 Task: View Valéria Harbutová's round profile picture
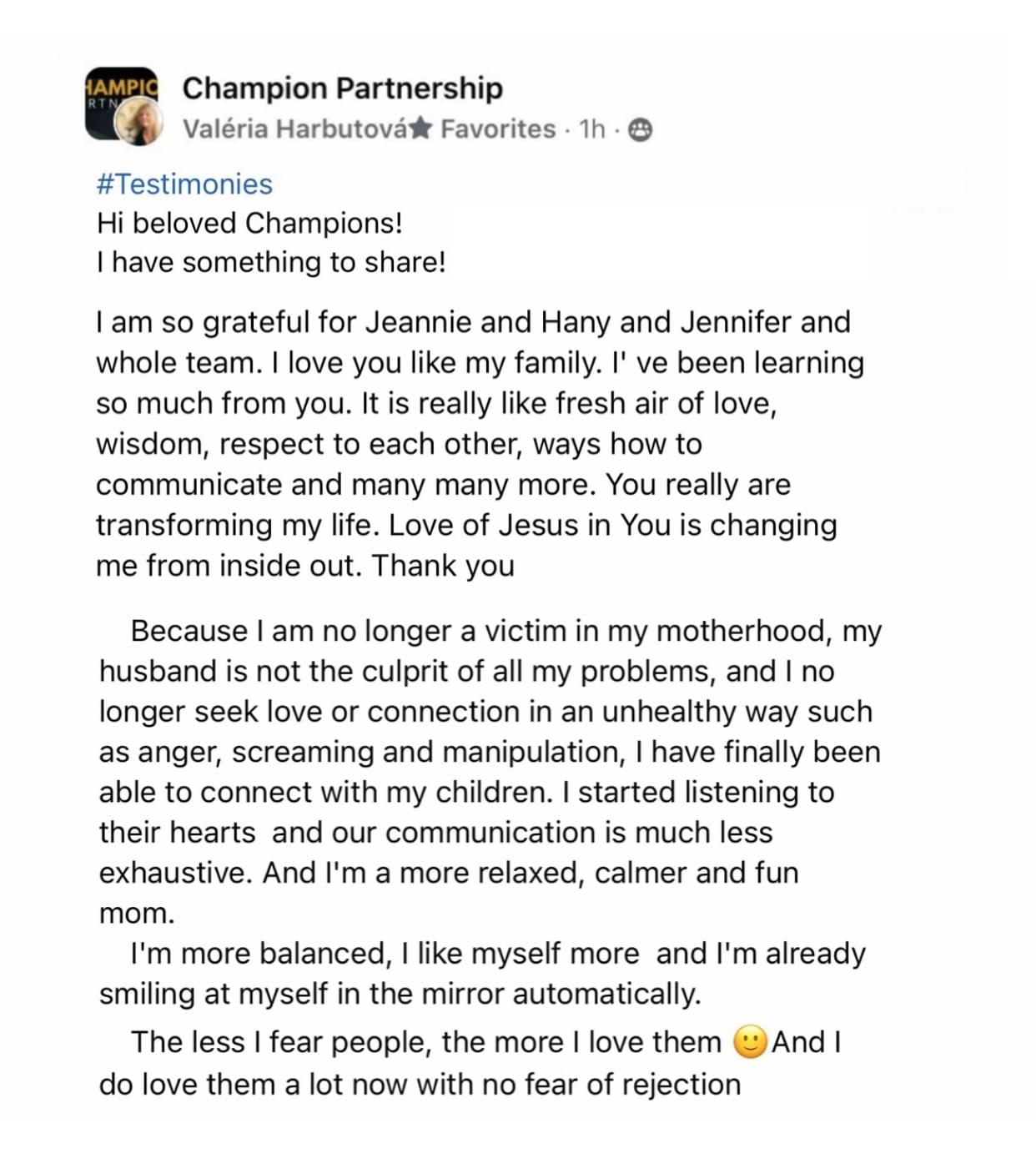pos(139,123)
